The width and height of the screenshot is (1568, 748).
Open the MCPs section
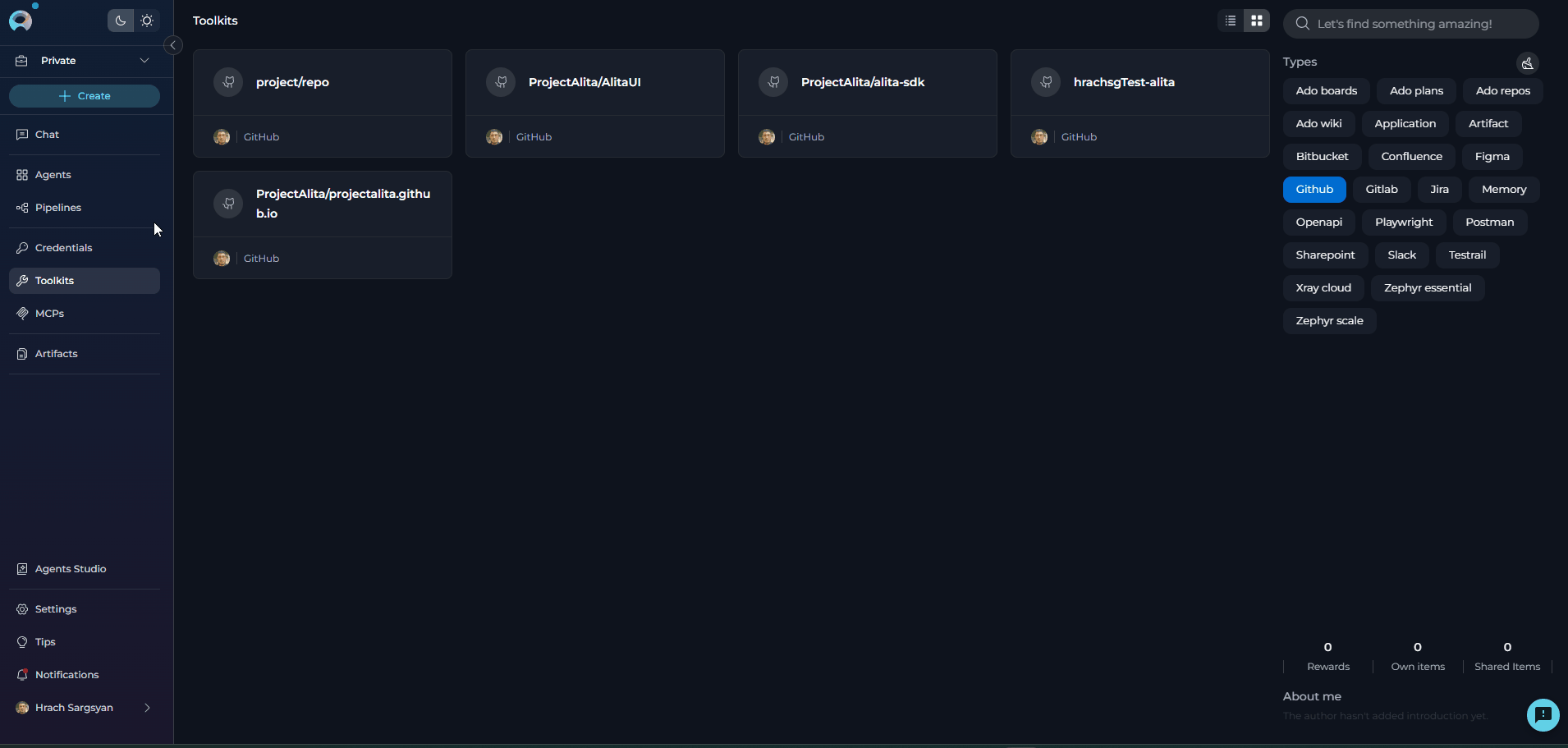50,313
